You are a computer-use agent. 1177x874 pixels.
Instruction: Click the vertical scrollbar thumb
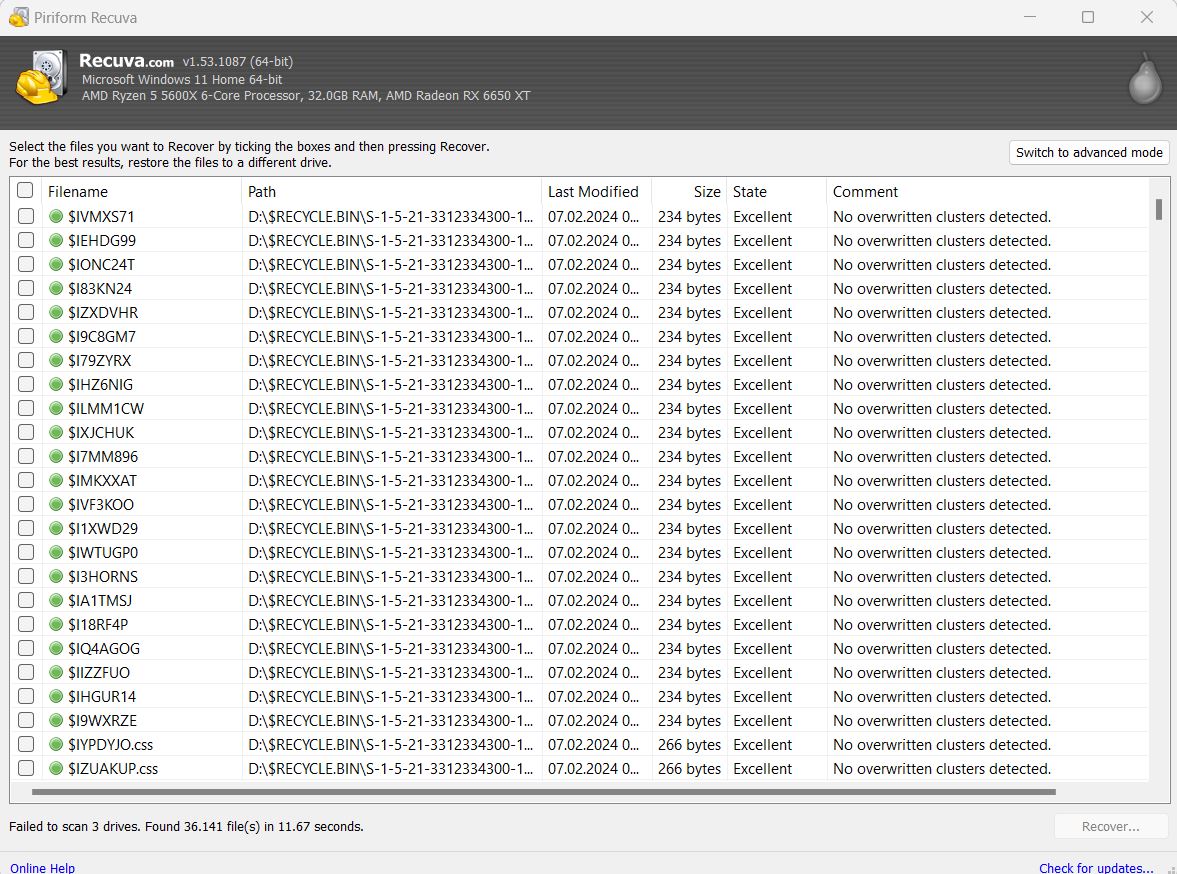click(x=1159, y=209)
